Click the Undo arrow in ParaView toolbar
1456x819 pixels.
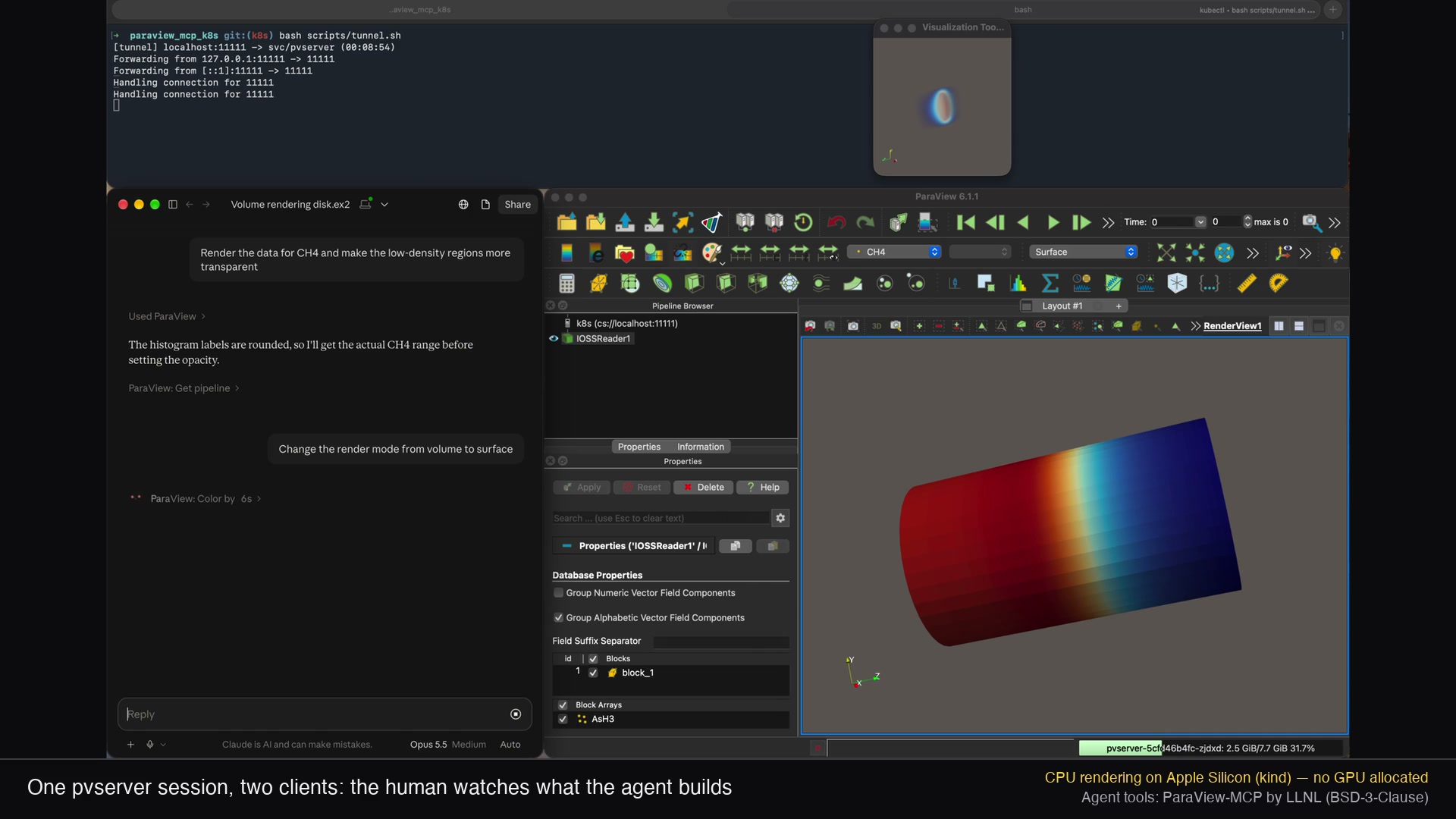(x=836, y=222)
